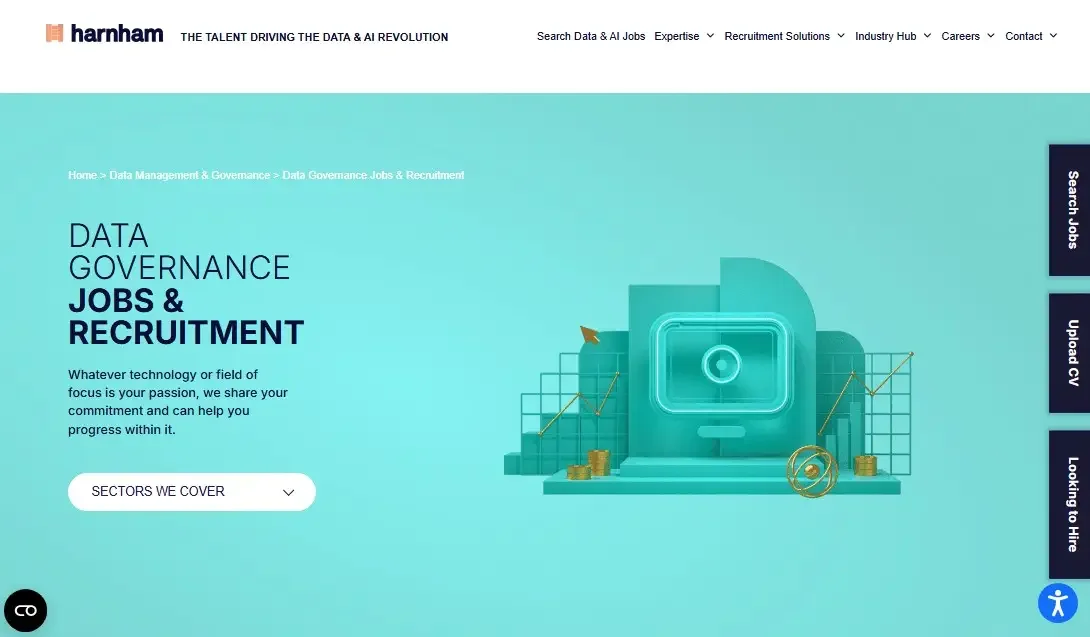Open the Recruitment Solutions menu
Image resolution: width=1090 pixels, height=637 pixels.
[x=776, y=36]
